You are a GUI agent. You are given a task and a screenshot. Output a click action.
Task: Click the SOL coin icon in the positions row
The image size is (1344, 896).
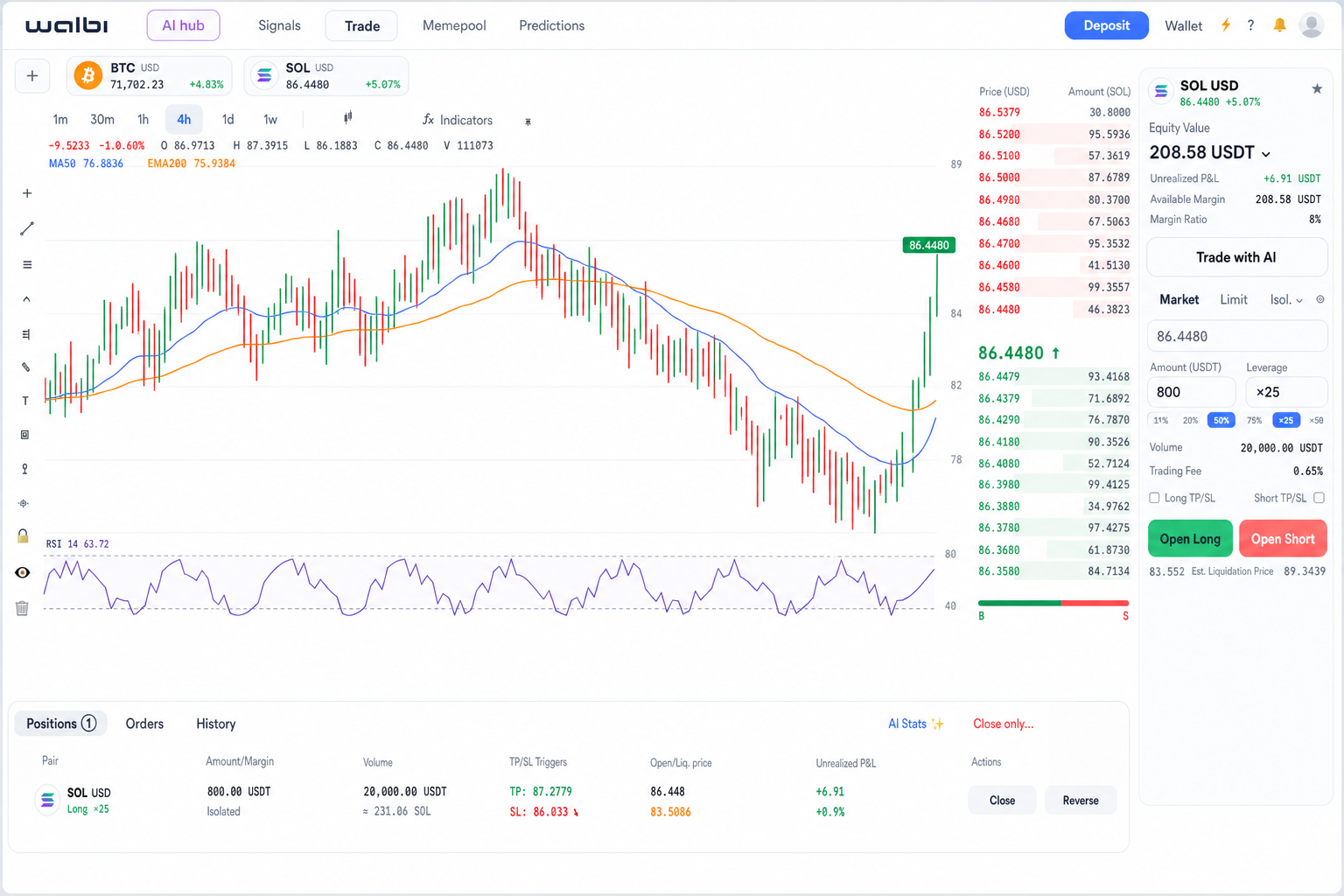[47, 800]
